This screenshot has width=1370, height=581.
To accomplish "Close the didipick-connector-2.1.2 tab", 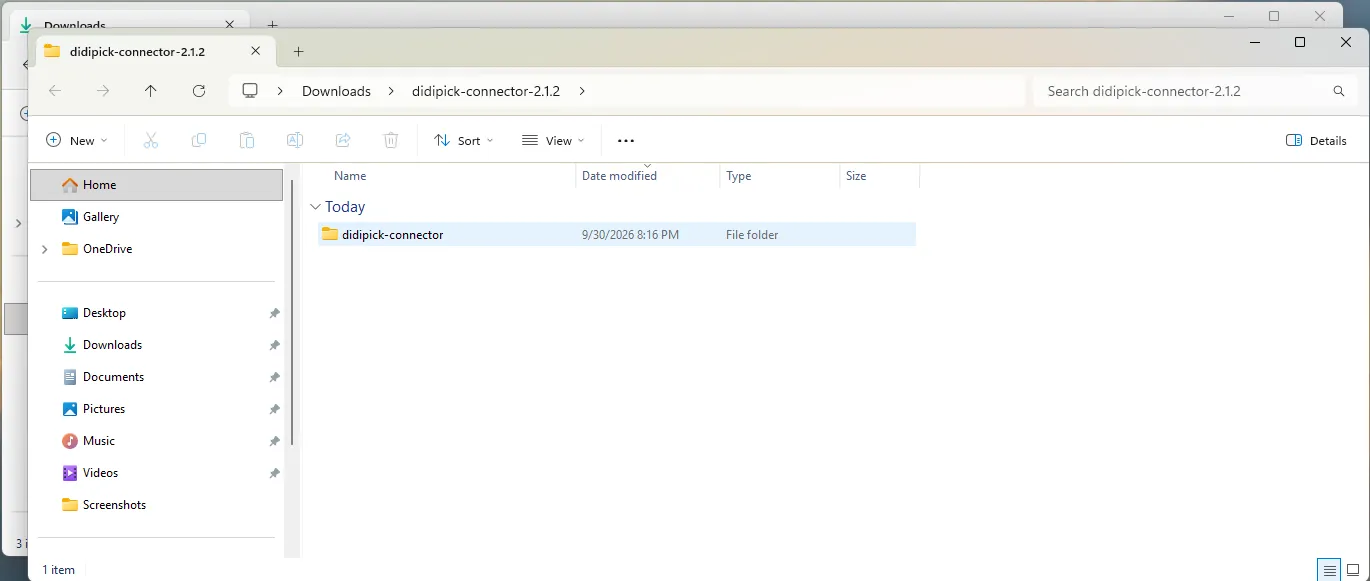I will [256, 51].
